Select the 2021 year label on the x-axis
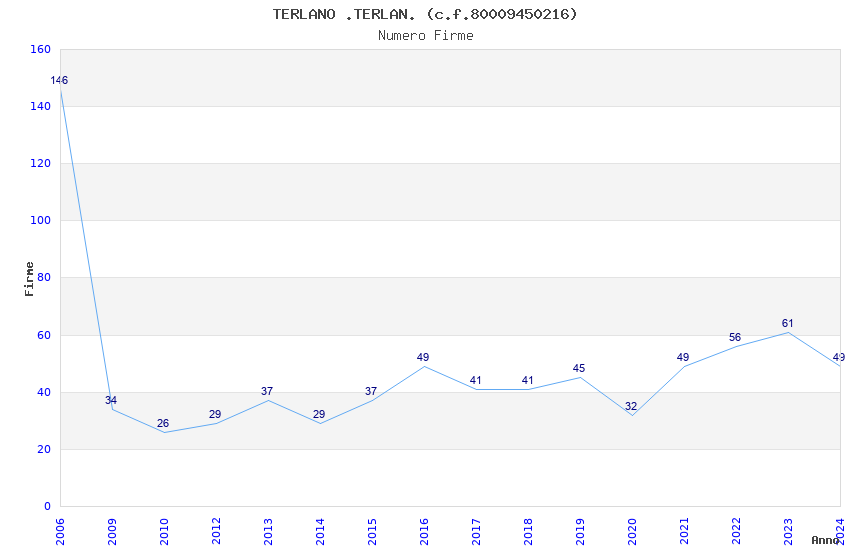This screenshot has width=850, height=550. 684,531
